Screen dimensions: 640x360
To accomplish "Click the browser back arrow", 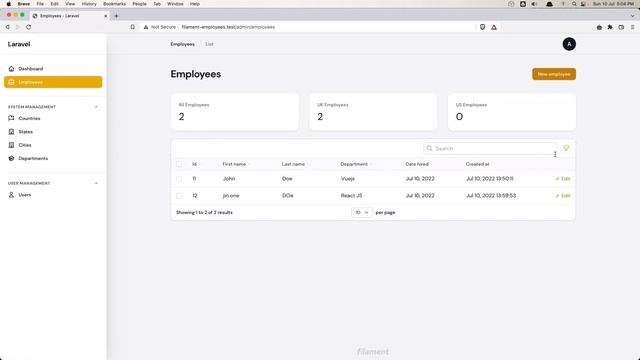I will (x=7, y=27).
